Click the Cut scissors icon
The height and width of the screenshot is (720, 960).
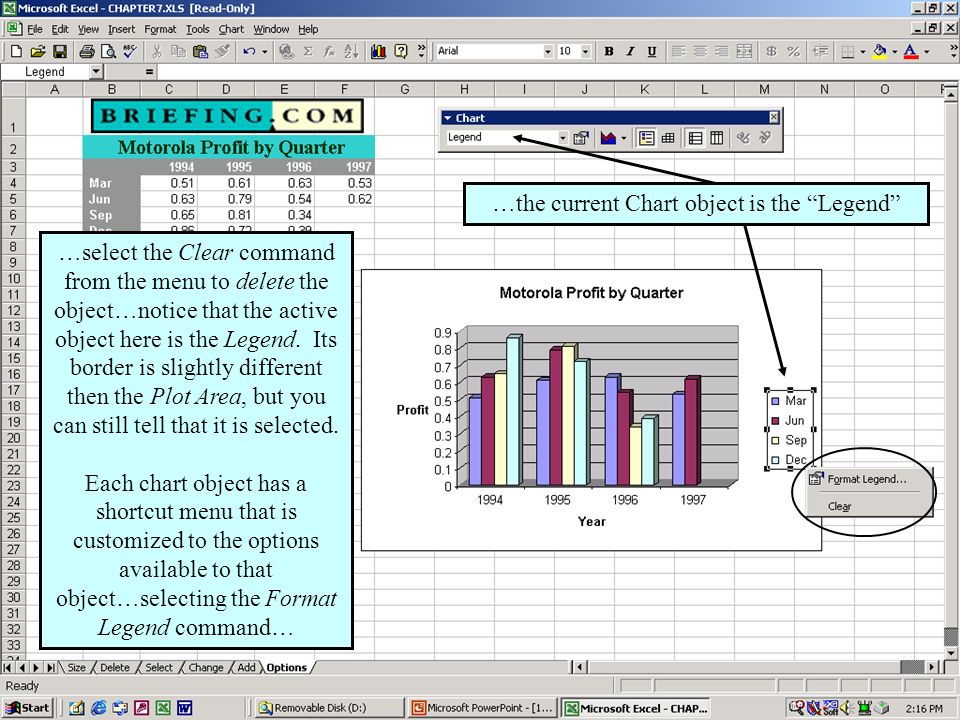click(157, 51)
